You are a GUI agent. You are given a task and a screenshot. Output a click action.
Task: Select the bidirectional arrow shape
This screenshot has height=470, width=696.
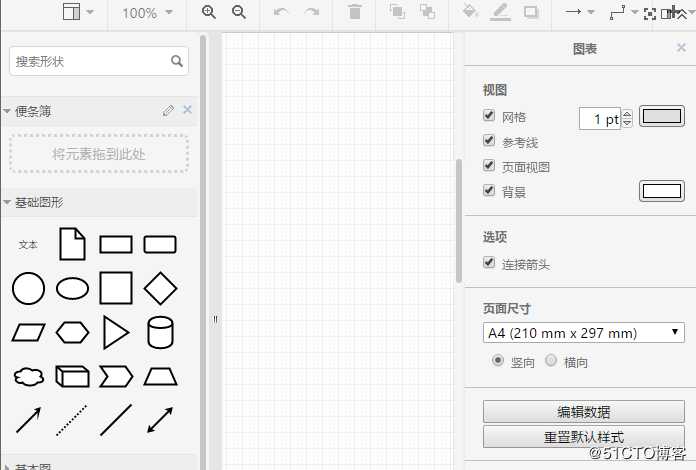(160, 420)
